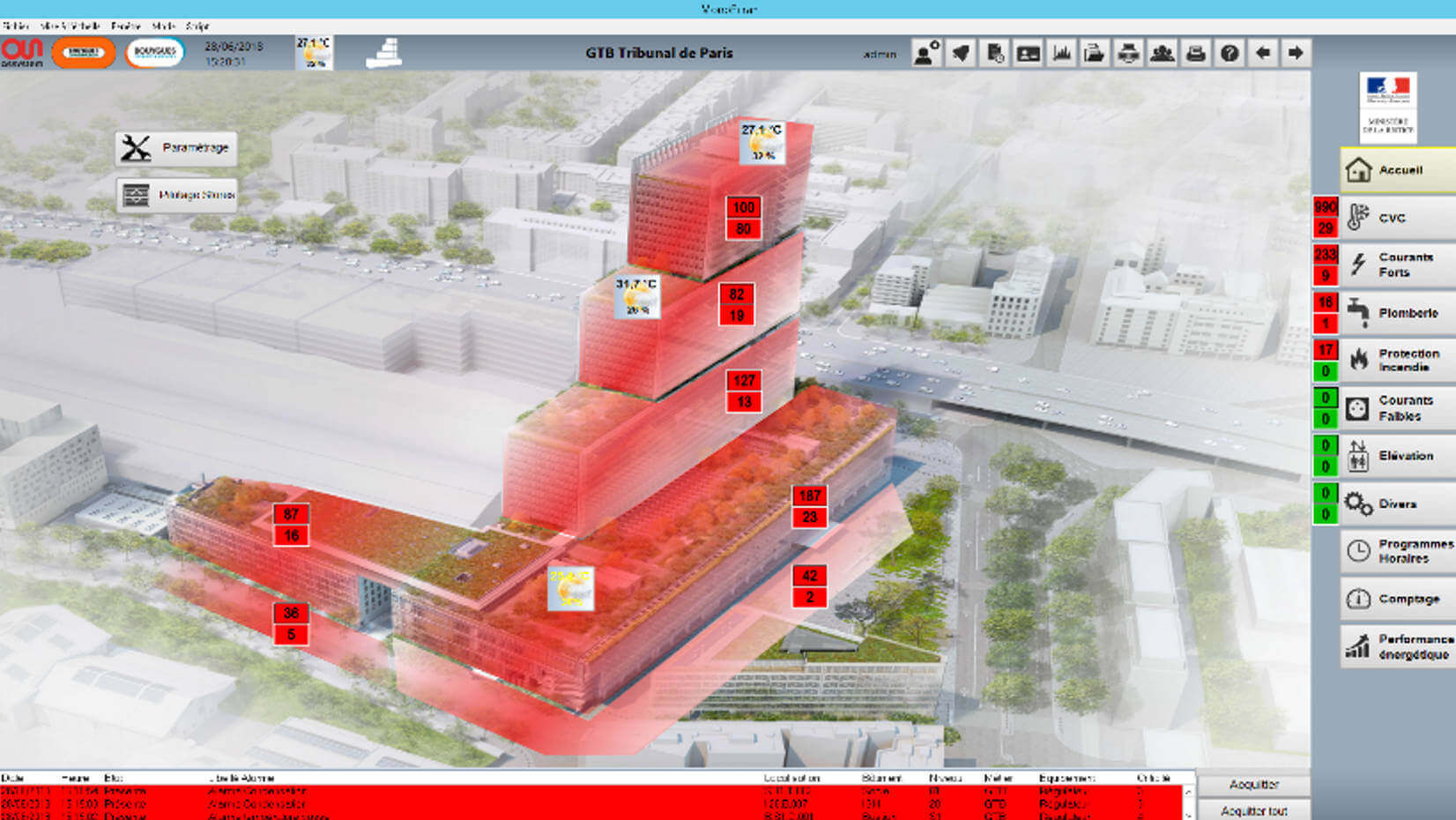This screenshot has height=820, width=1456.
Task: Click the open folder icon in toolbar
Action: point(1095,54)
